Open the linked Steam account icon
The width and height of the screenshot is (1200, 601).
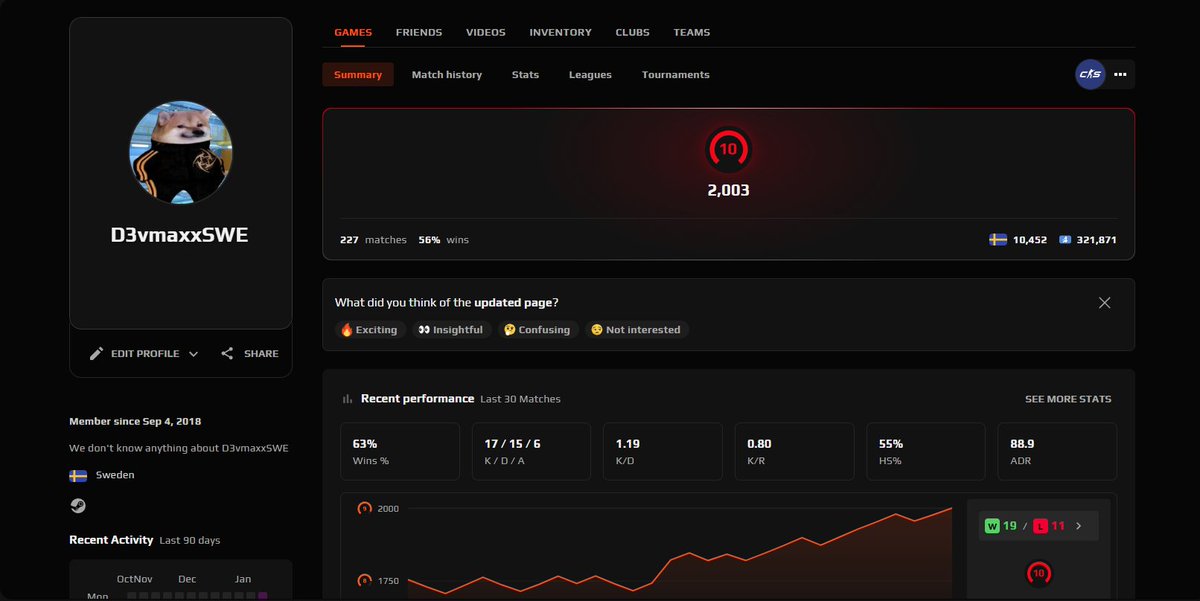coord(78,506)
